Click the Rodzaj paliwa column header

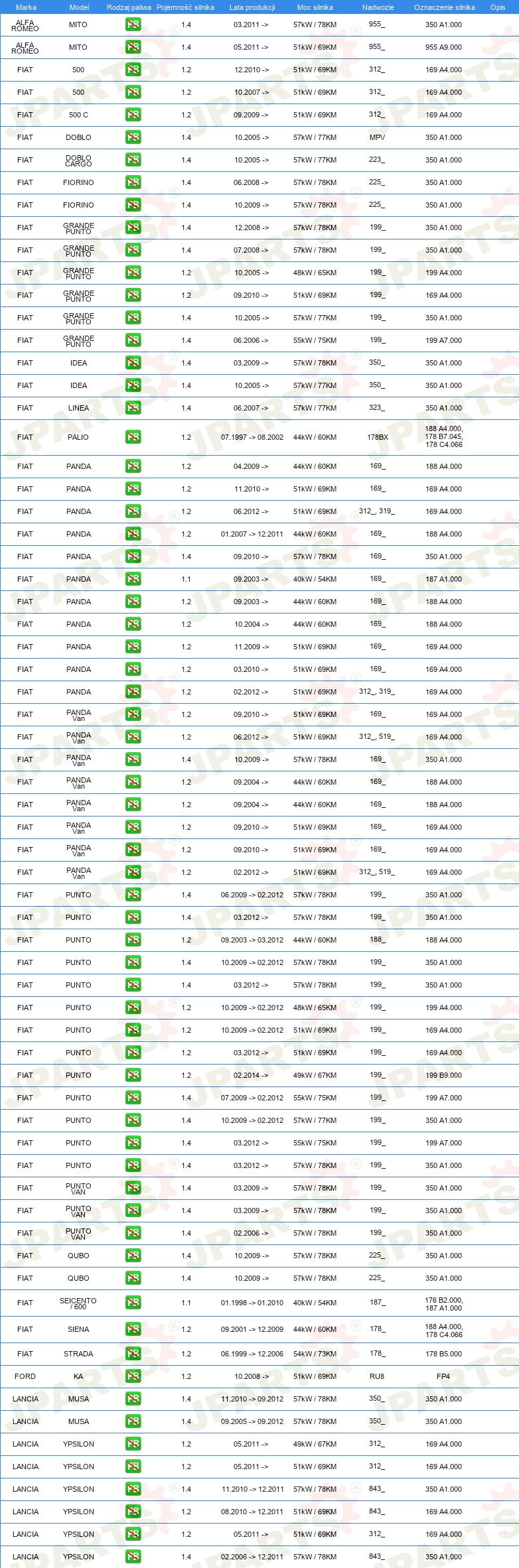click(x=129, y=7)
